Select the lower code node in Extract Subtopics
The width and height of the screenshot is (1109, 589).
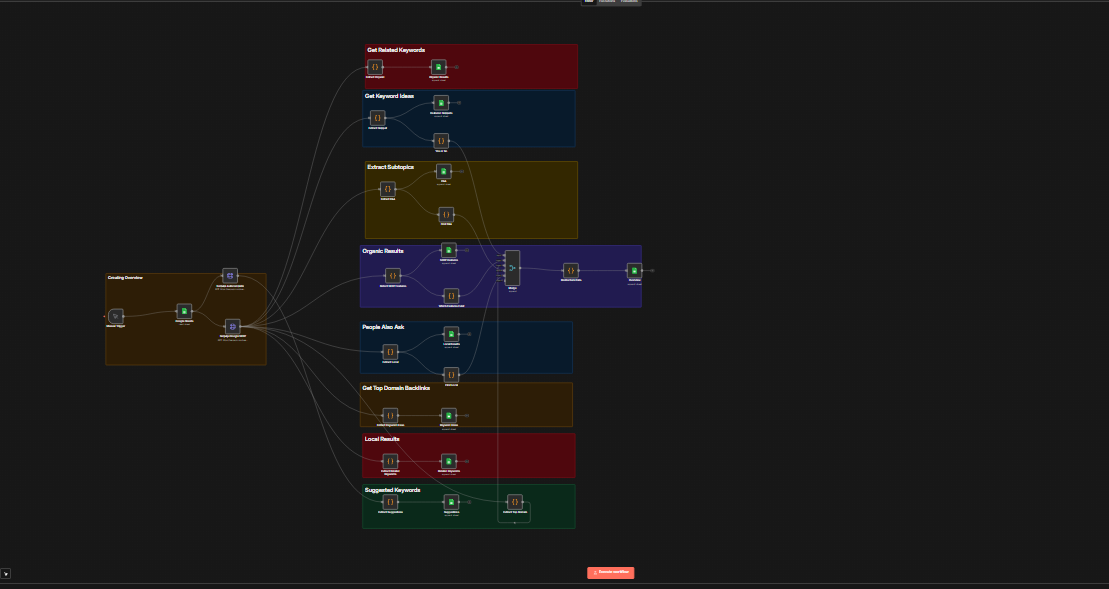(446, 214)
